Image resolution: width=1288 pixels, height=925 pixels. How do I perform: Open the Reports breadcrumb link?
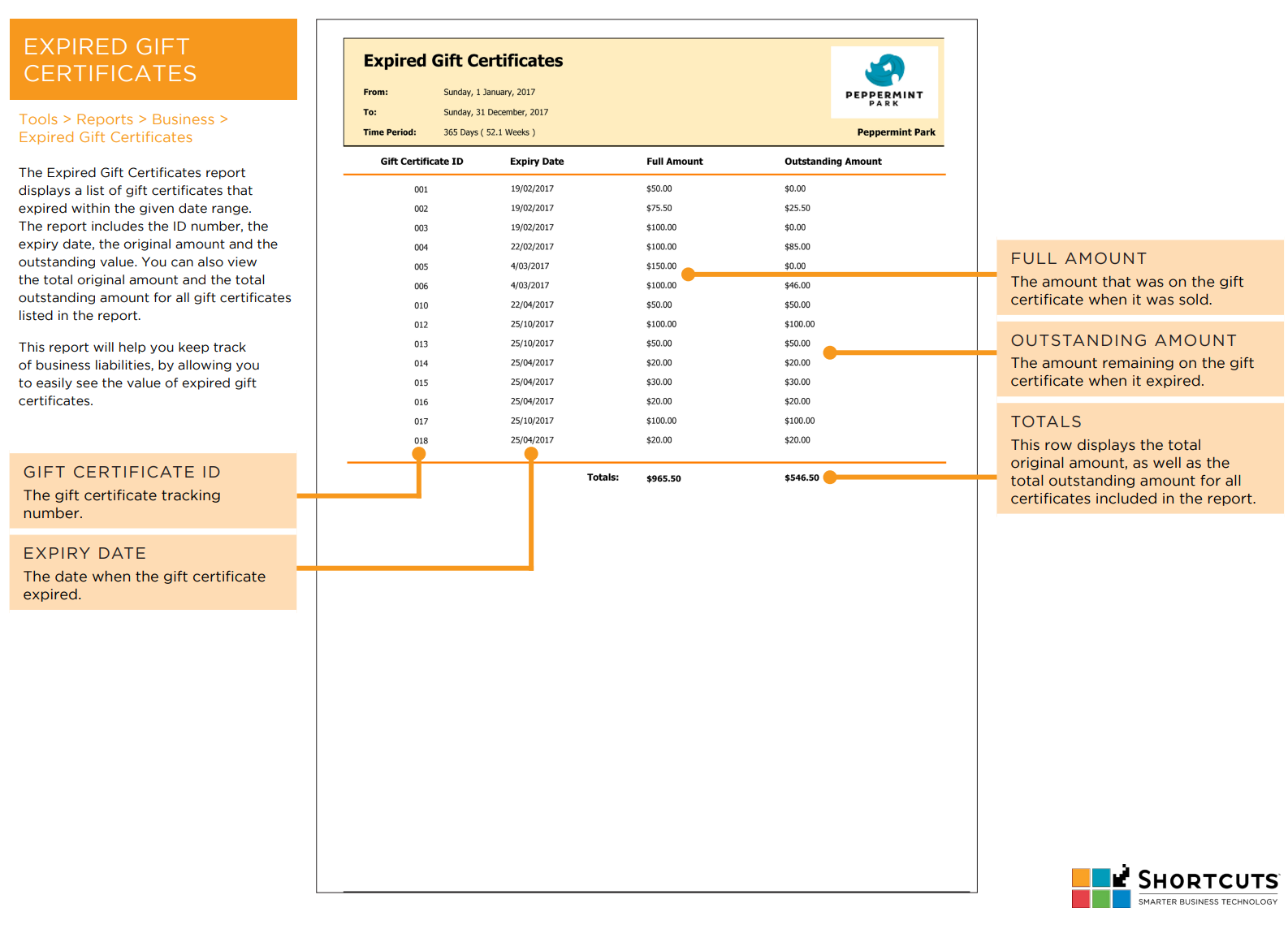coord(105,119)
